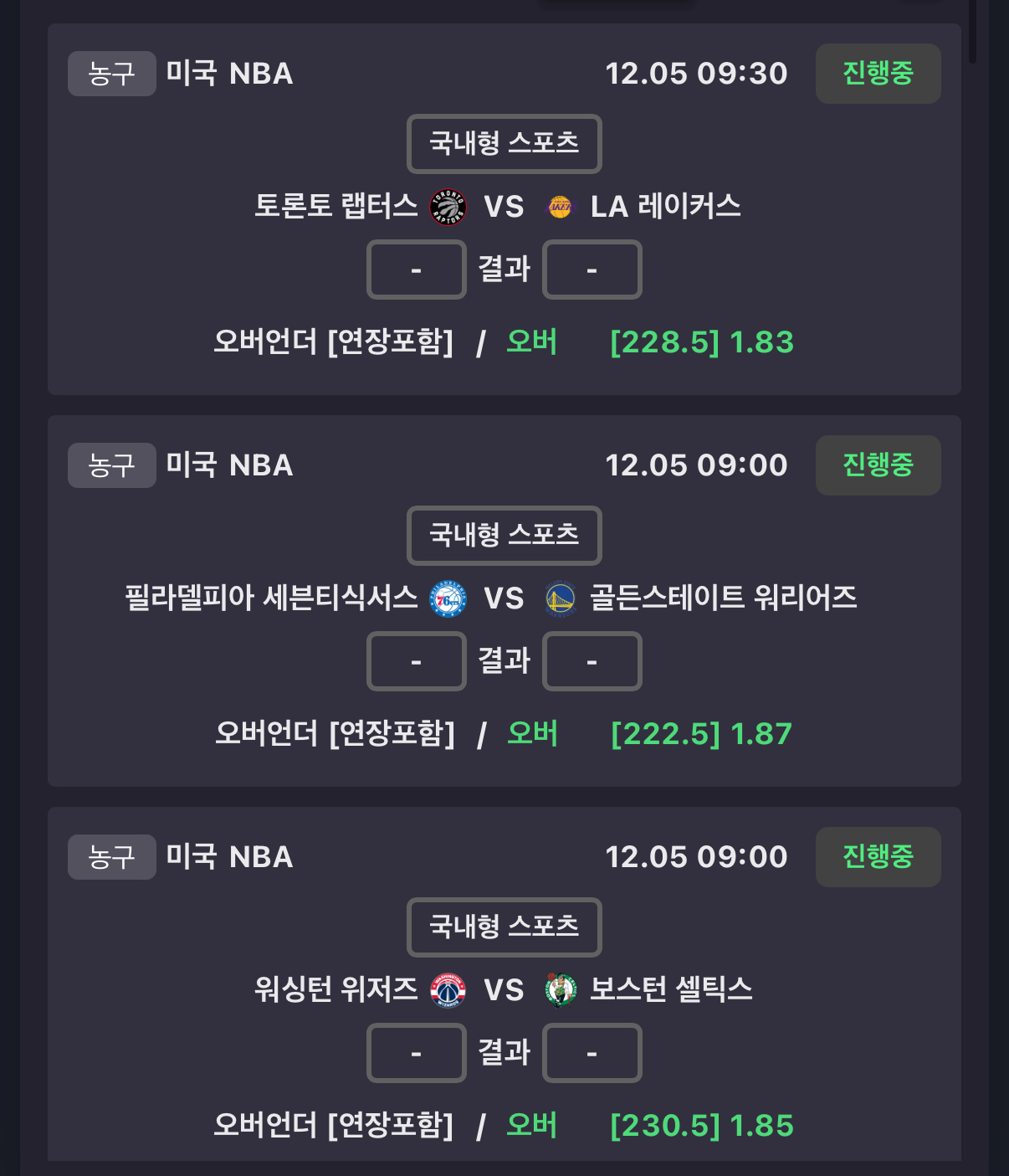Image resolution: width=1009 pixels, height=1176 pixels.
Task: Click the over odds [222.5] 1.87
Action: (701, 734)
